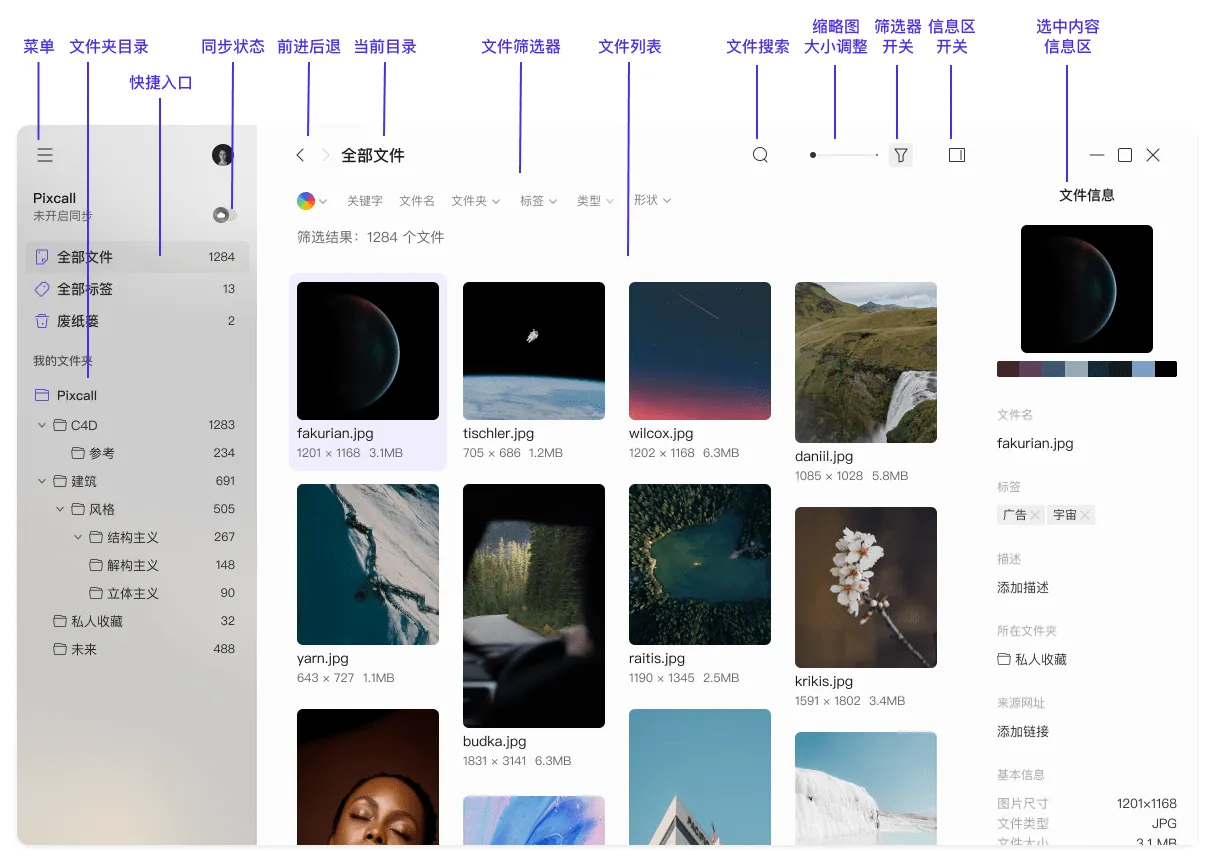Click the forward arrow navigation icon

click(325, 155)
